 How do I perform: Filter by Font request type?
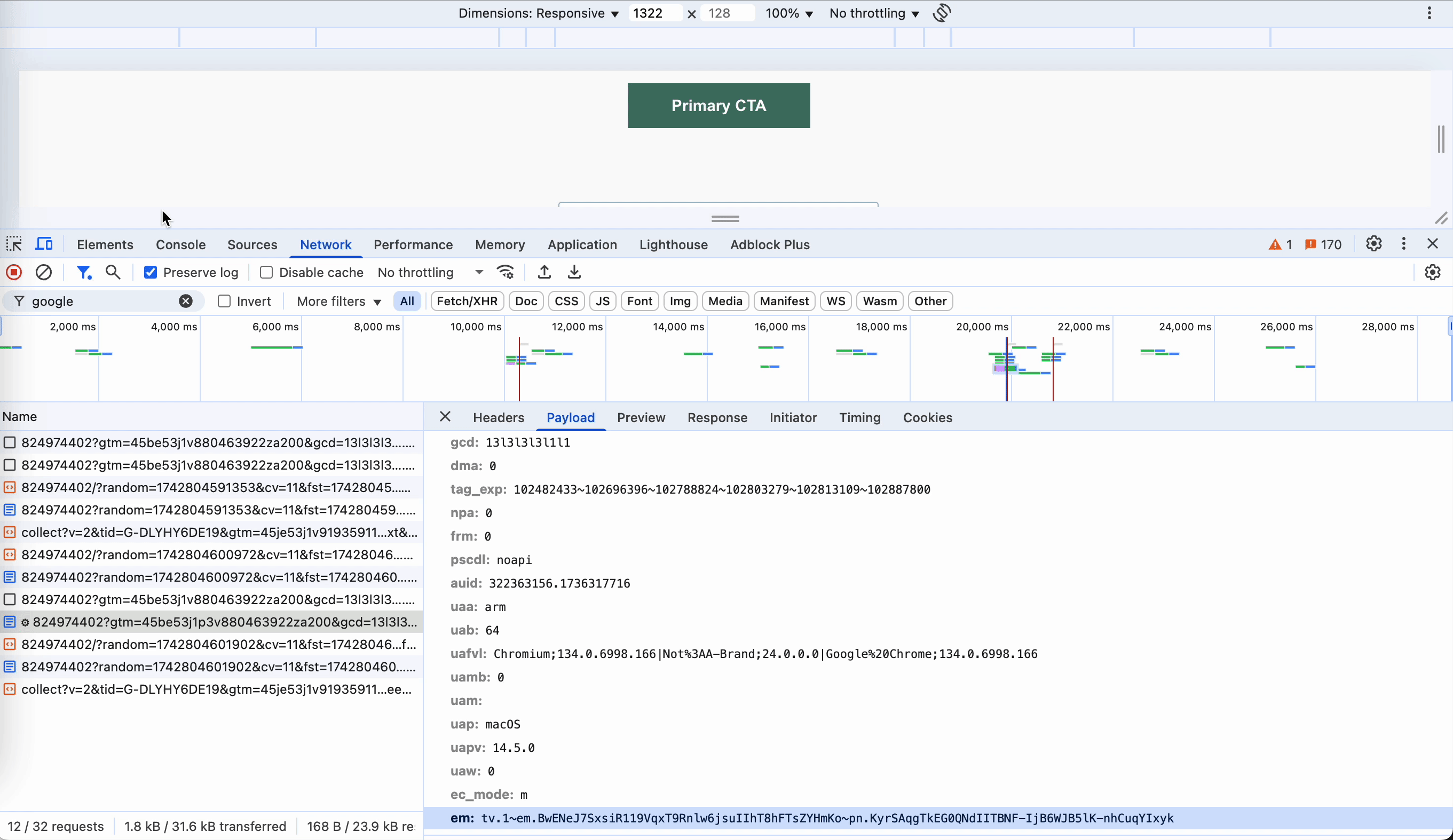point(639,301)
